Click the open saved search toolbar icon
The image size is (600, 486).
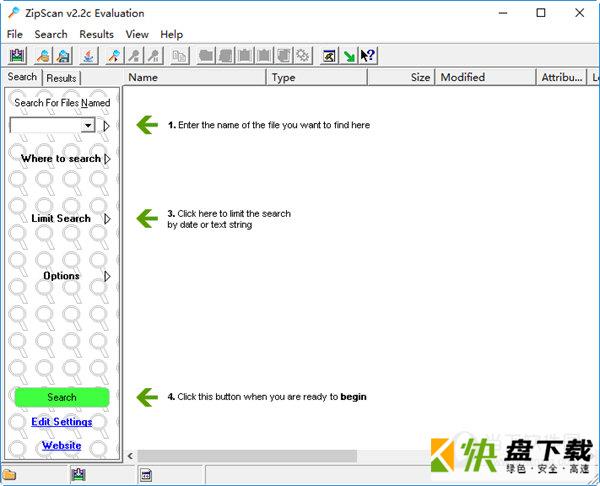43,56
